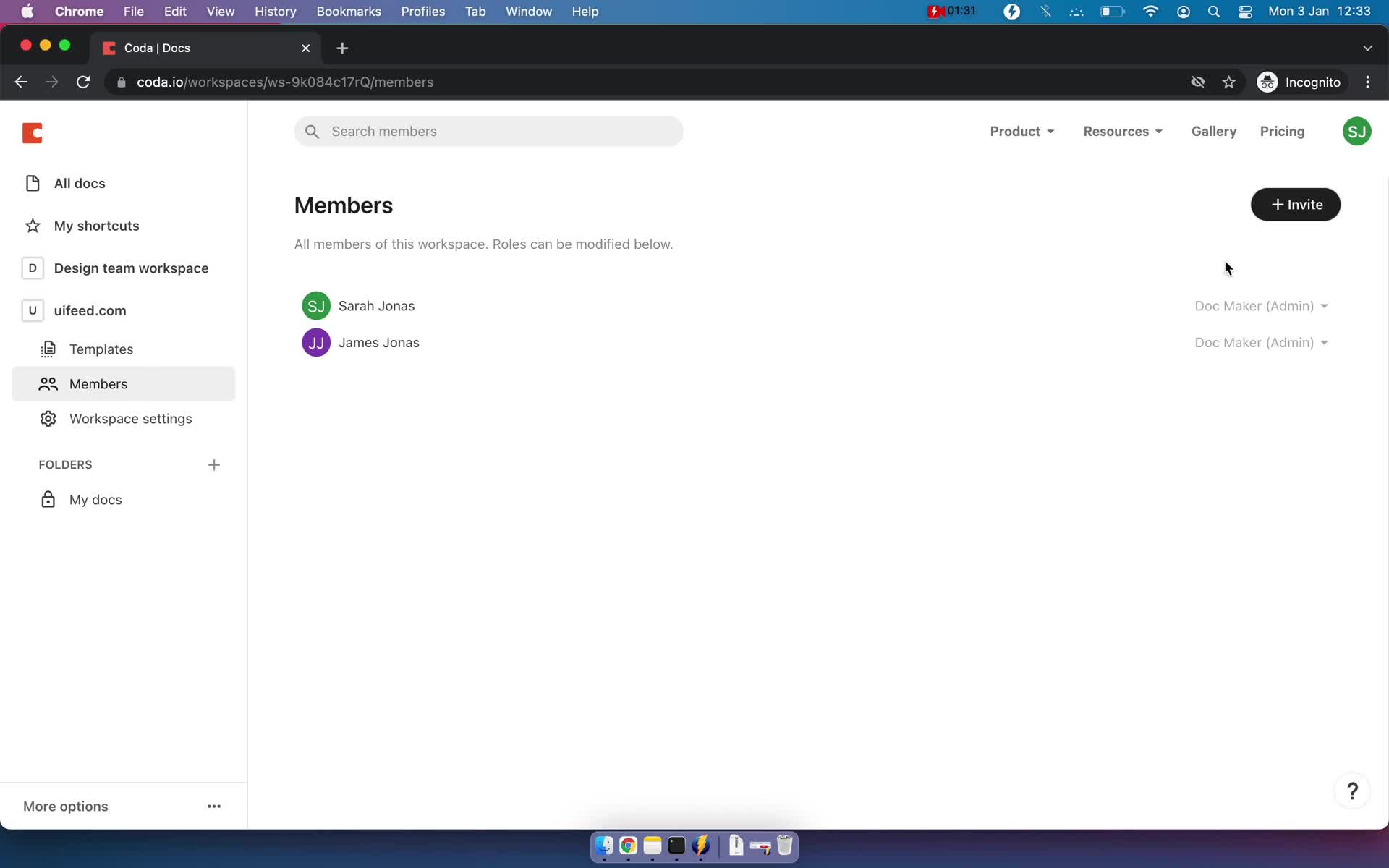The height and width of the screenshot is (868, 1389).
Task: Click the FOLDERS section header
Action: (65, 465)
